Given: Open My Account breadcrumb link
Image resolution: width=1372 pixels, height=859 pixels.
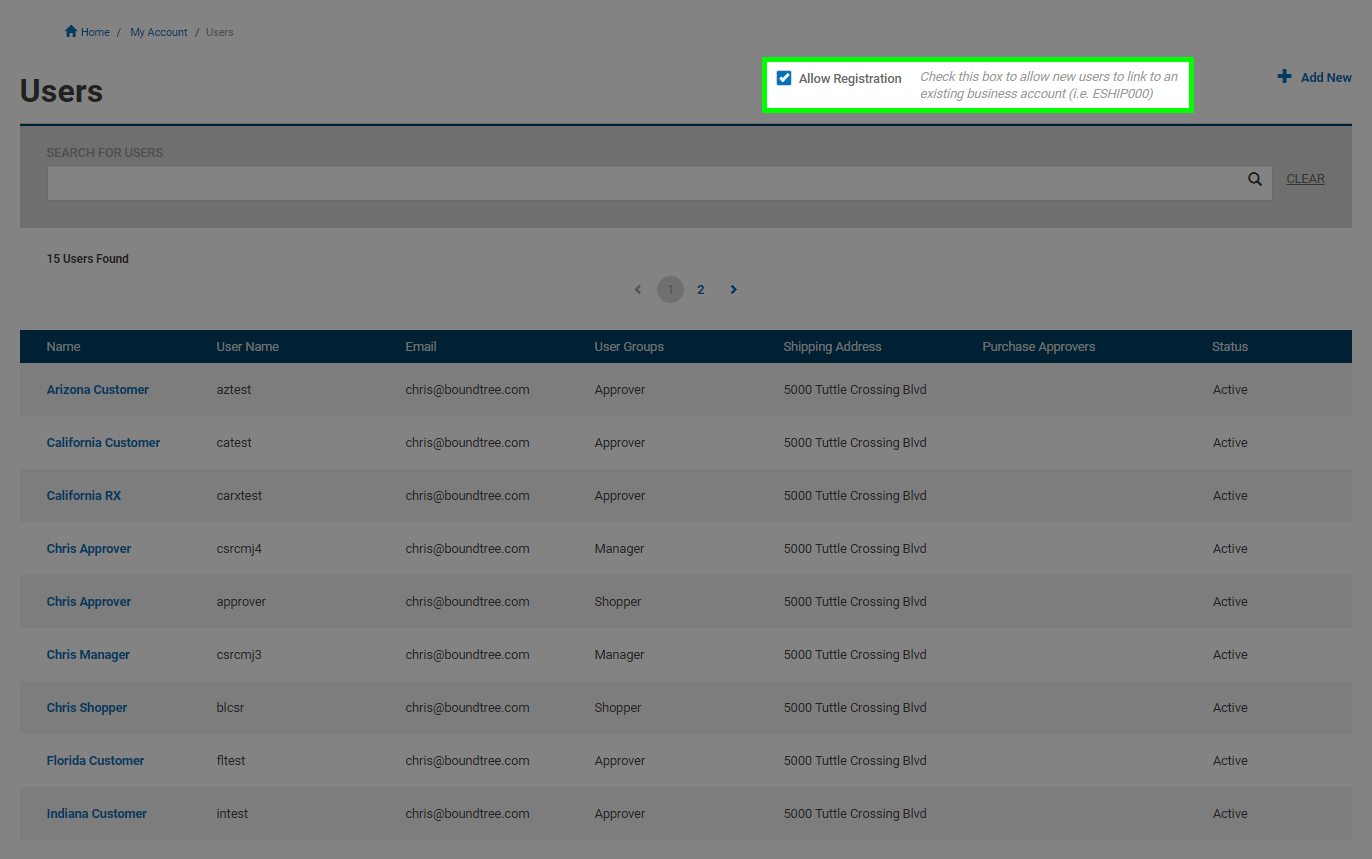Looking at the screenshot, I should point(159,32).
